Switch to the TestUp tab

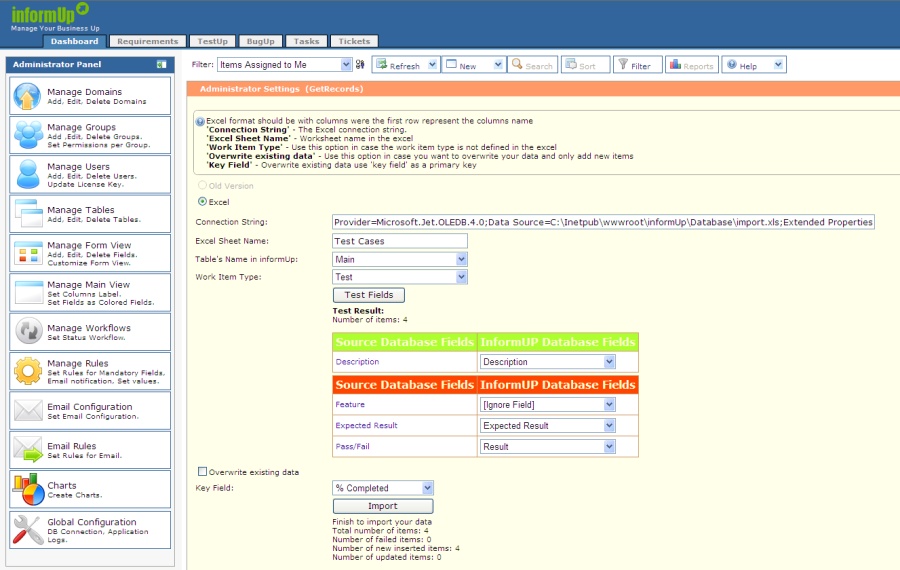point(212,41)
